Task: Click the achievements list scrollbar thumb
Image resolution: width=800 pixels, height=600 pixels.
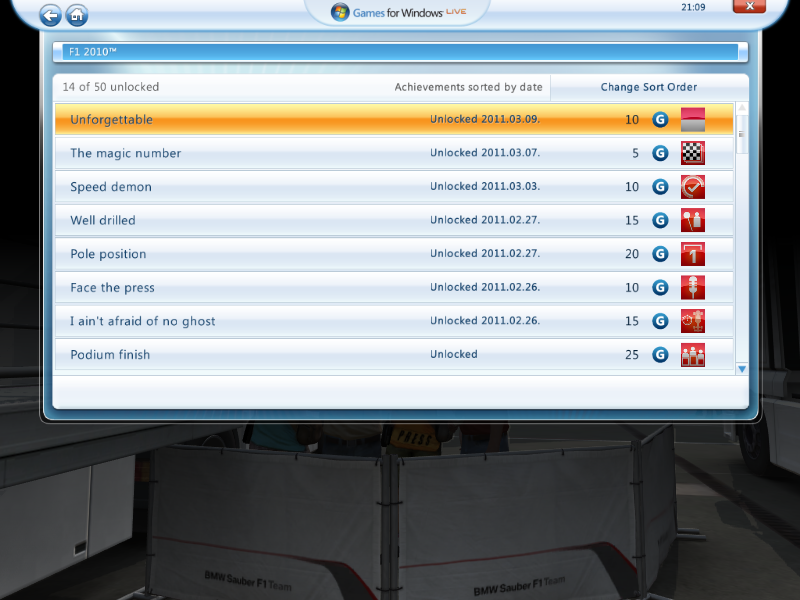Action: tap(742, 134)
